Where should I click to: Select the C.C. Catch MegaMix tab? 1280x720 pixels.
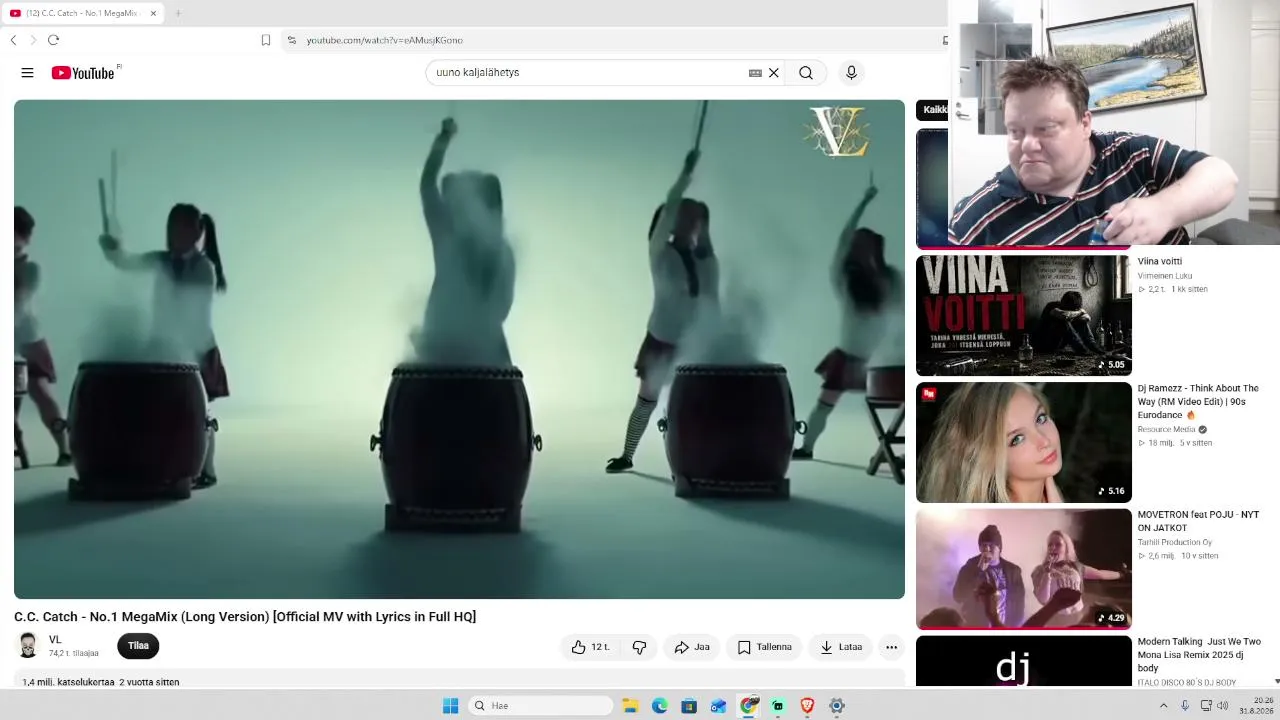tap(83, 13)
